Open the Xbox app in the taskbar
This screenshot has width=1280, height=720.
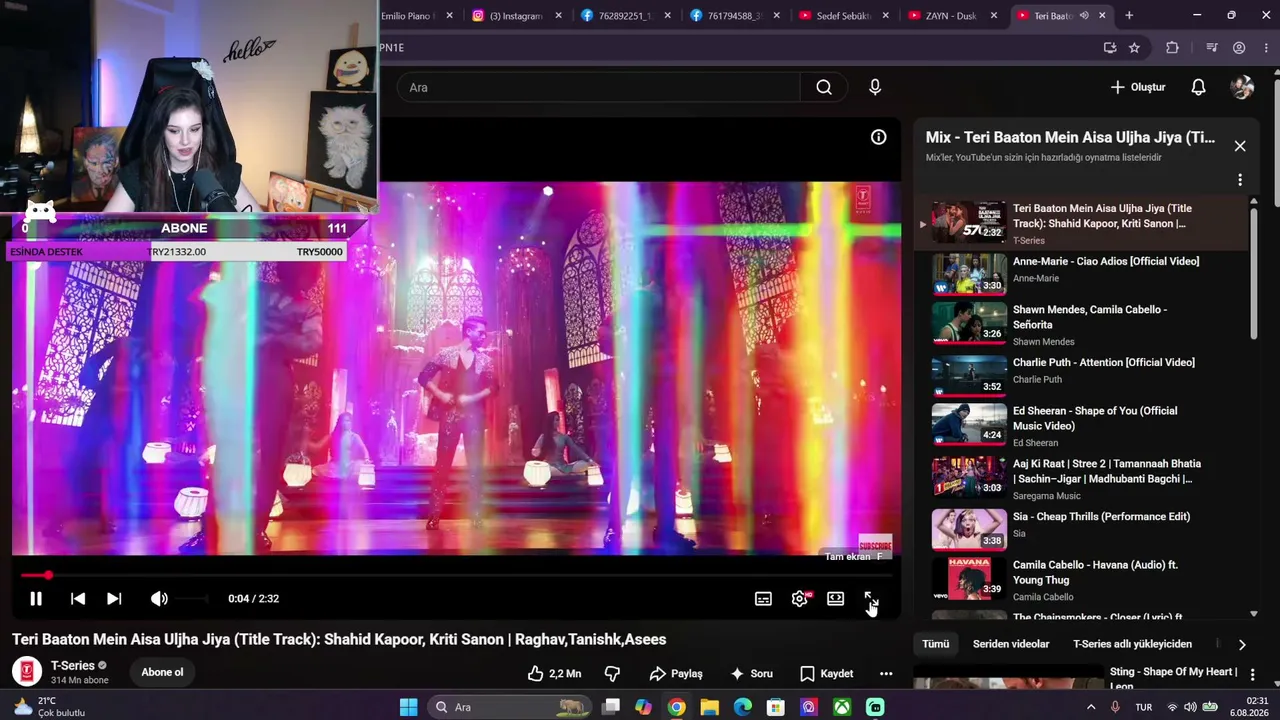click(843, 707)
